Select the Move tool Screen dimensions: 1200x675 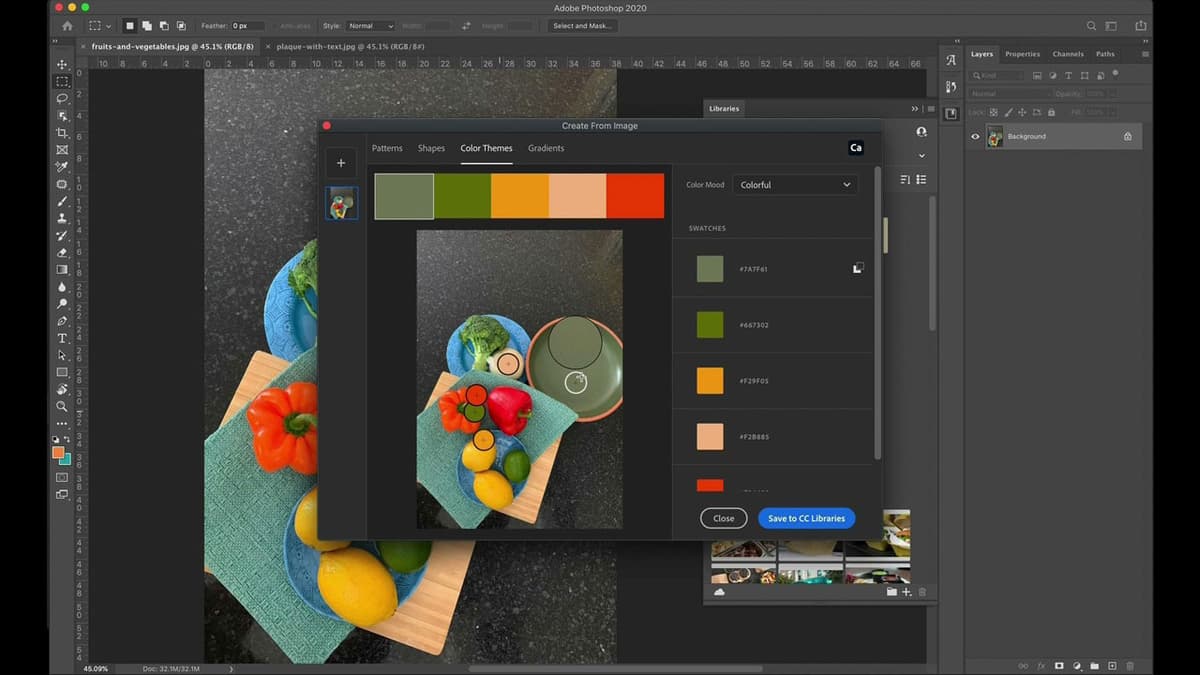(61, 64)
